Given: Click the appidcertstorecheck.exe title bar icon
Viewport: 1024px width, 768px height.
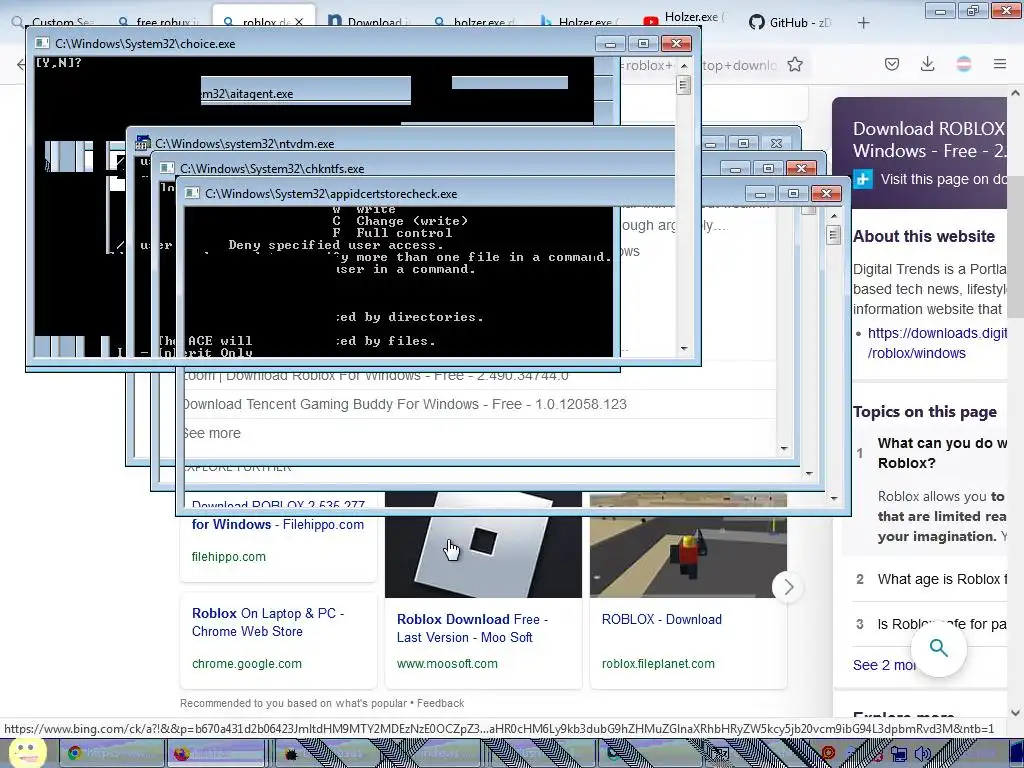Looking at the screenshot, I should pos(192,193).
